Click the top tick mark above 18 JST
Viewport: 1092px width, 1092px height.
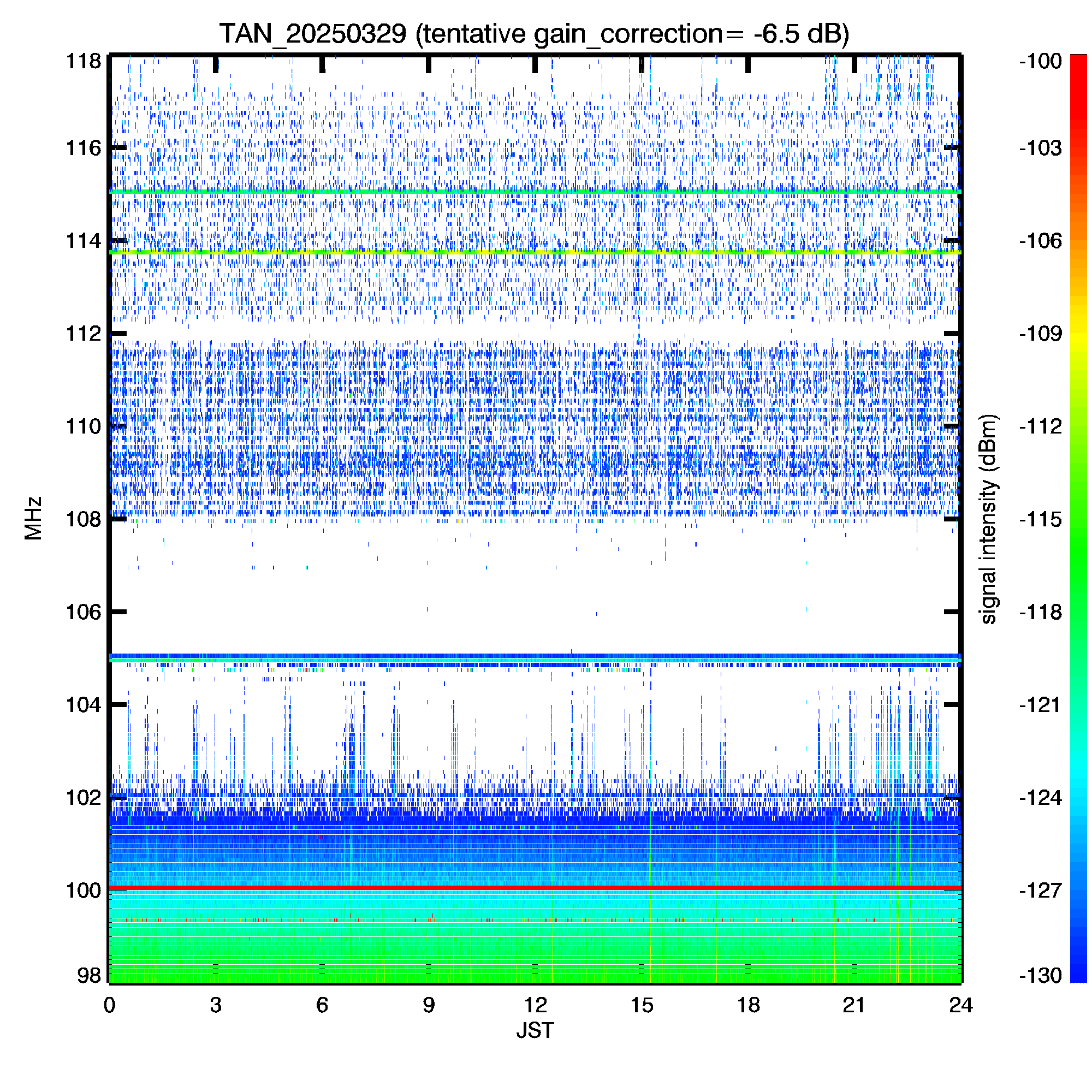coord(747,64)
